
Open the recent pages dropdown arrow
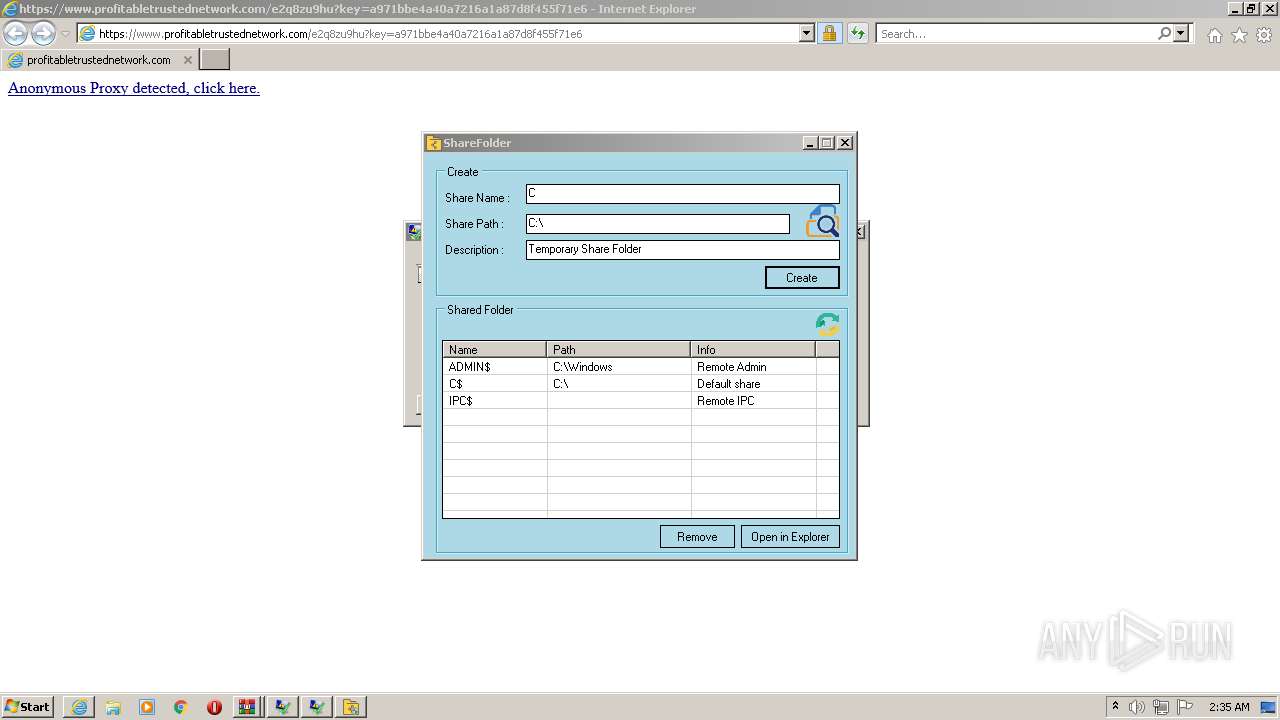66,34
